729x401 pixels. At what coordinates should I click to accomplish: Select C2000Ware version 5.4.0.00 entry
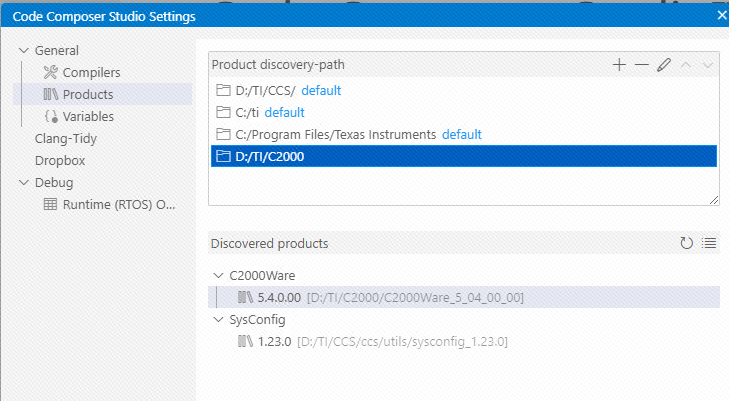tap(464, 297)
